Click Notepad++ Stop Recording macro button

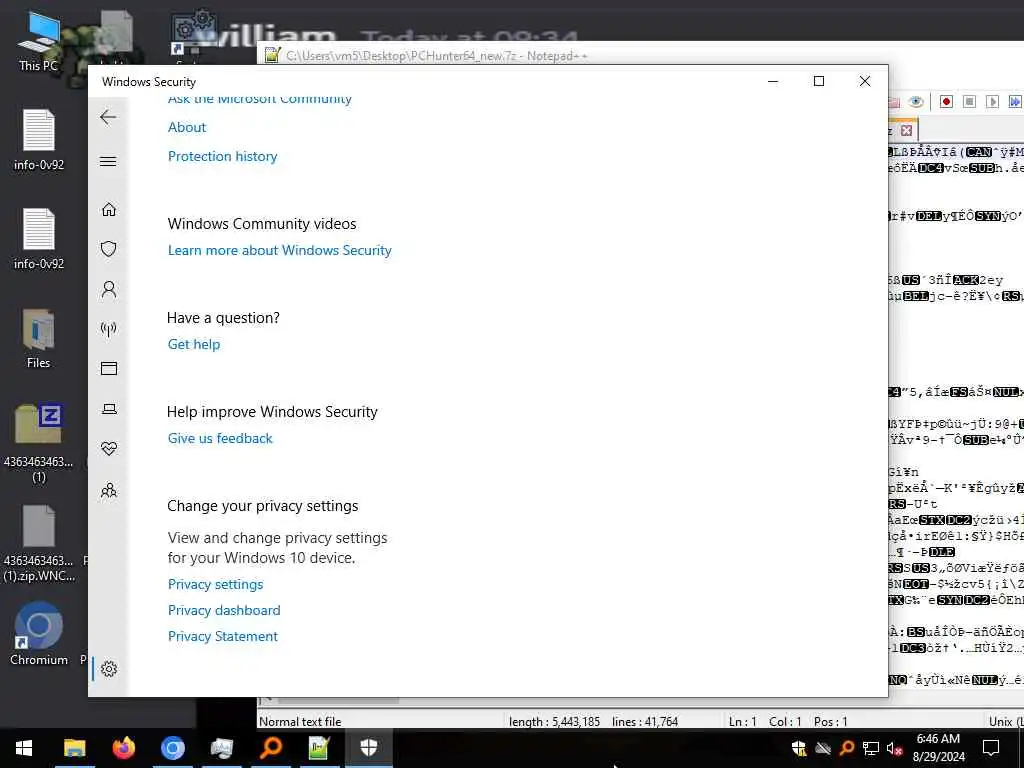[x=969, y=101]
